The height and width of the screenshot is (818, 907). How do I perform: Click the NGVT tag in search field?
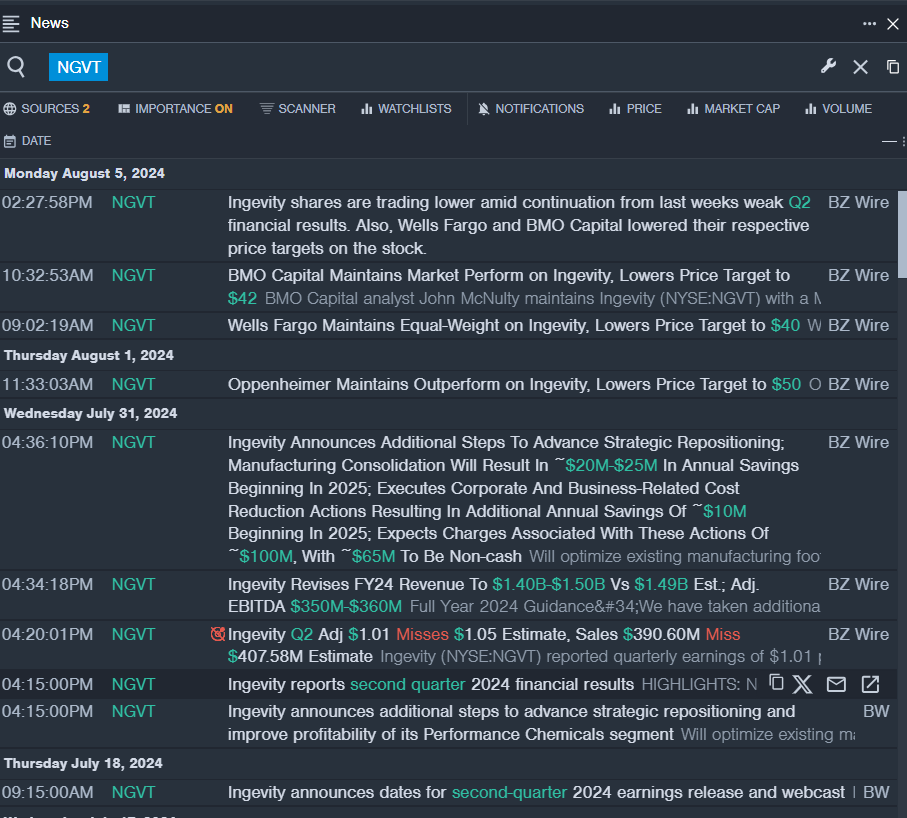tap(78, 67)
